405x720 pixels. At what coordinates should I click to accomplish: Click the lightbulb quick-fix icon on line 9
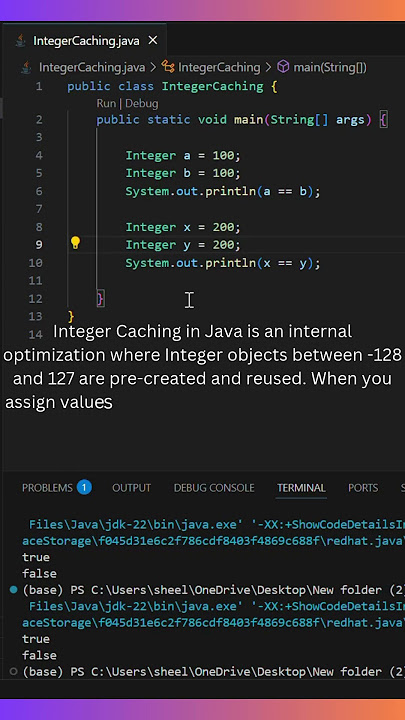point(75,243)
